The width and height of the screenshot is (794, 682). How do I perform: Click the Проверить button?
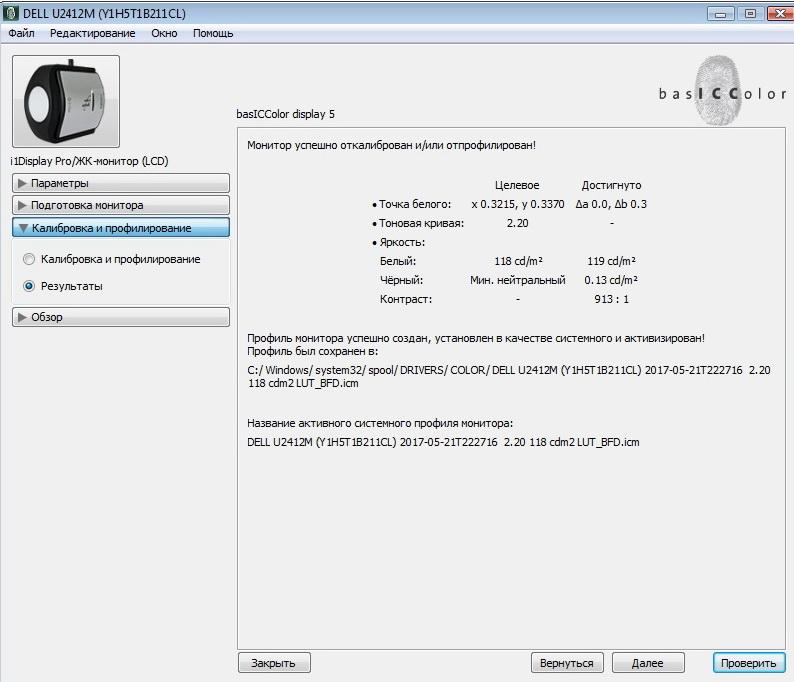click(748, 663)
